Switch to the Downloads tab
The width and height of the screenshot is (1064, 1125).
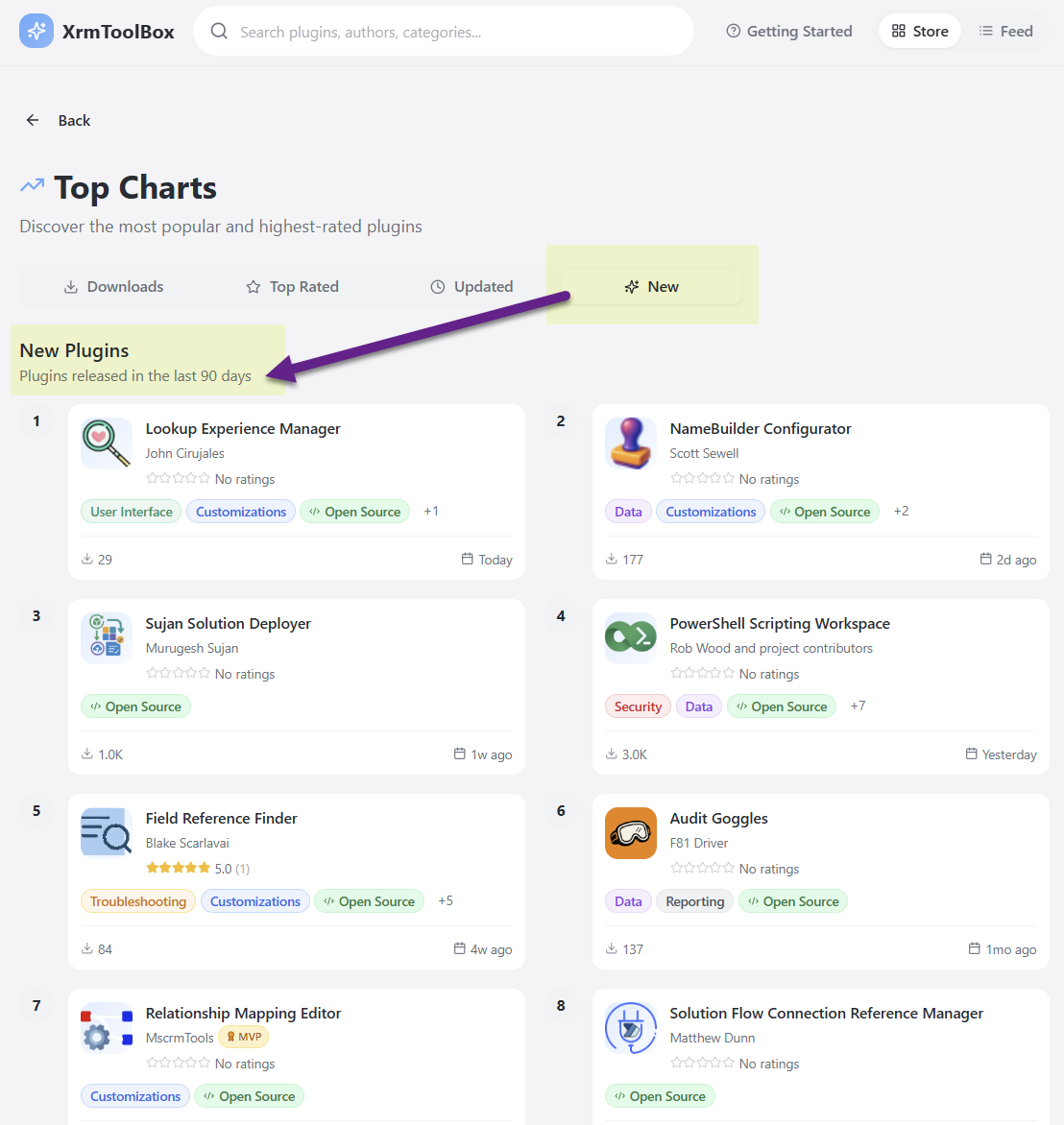[x=113, y=287]
